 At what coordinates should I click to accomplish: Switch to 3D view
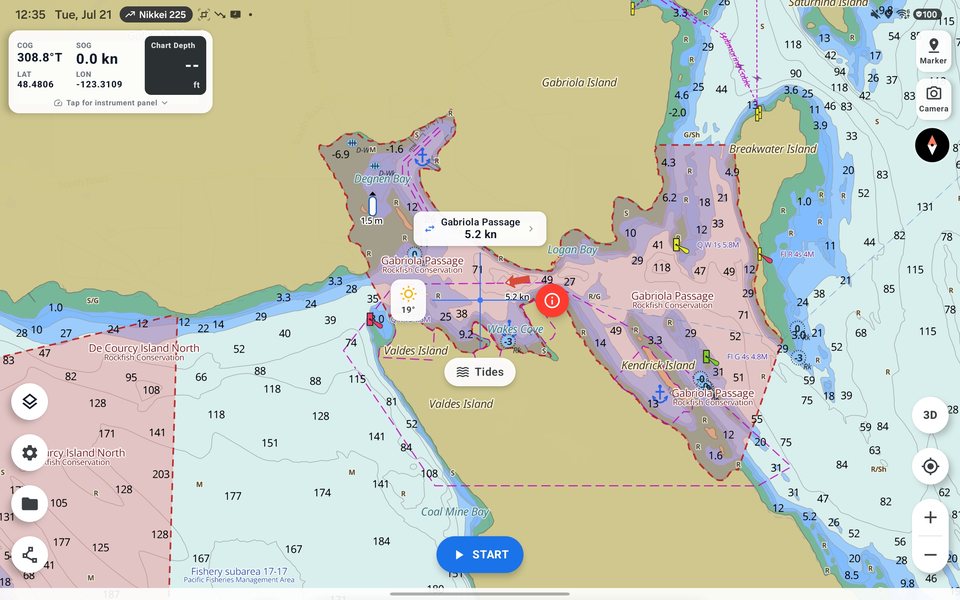tap(930, 414)
